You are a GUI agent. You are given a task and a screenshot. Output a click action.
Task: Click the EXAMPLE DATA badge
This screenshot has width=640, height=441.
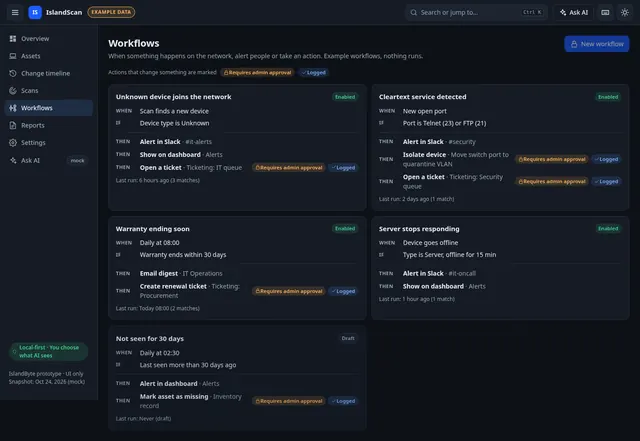pyautogui.click(x=111, y=12)
